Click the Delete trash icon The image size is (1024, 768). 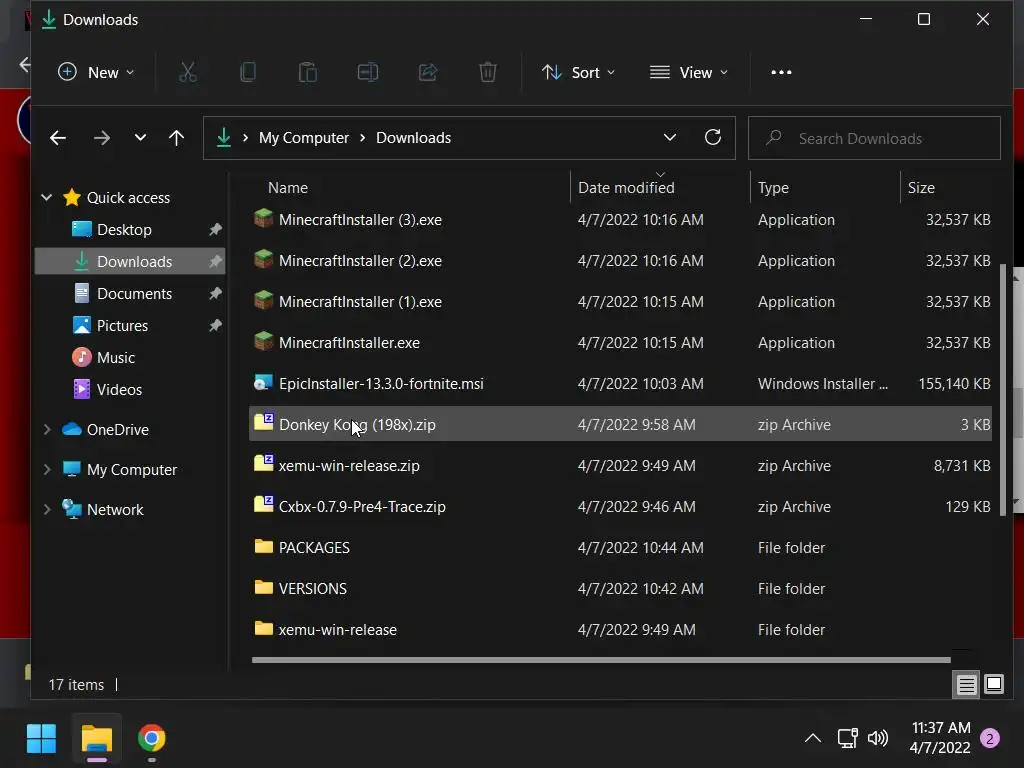coord(488,72)
